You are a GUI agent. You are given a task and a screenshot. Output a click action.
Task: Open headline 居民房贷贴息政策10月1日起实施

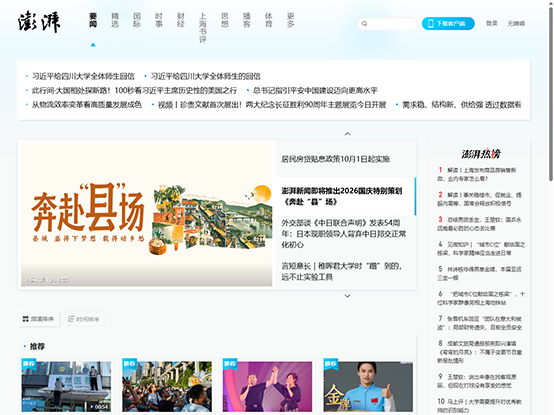click(335, 159)
